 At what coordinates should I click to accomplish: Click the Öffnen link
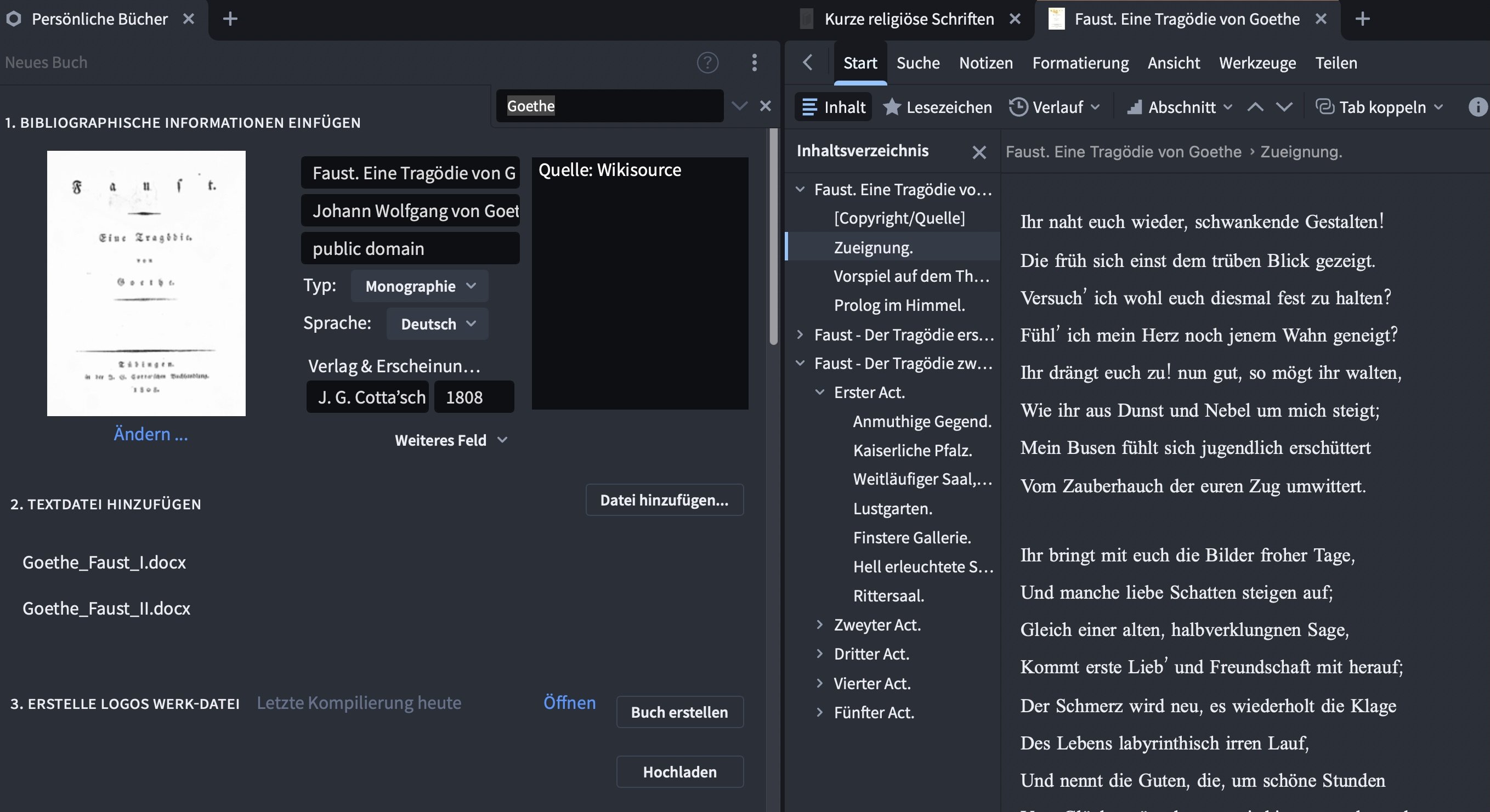coord(569,702)
